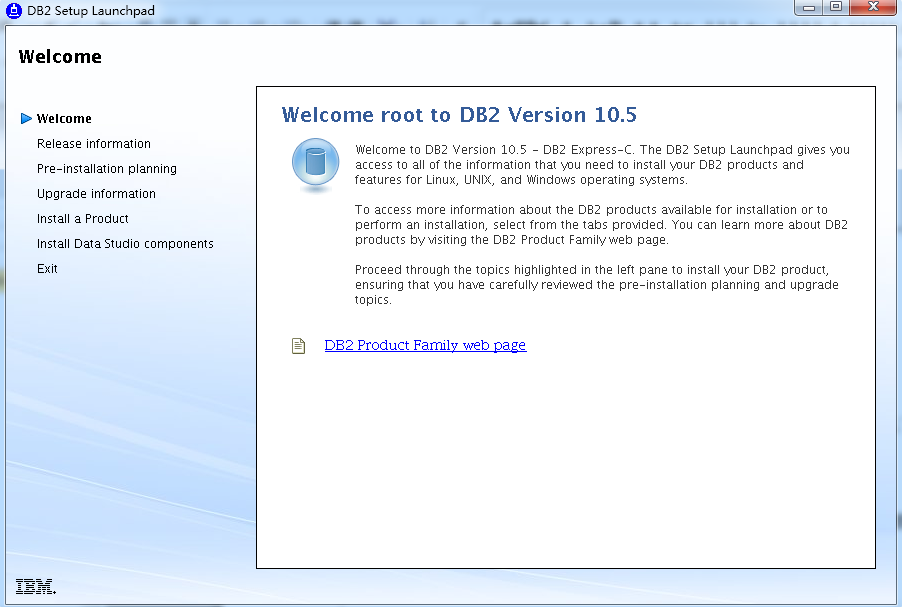Viewport: 902px width, 607px height.
Task: Click the paragraph starting 'To access more information'
Action: click(601, 225)
